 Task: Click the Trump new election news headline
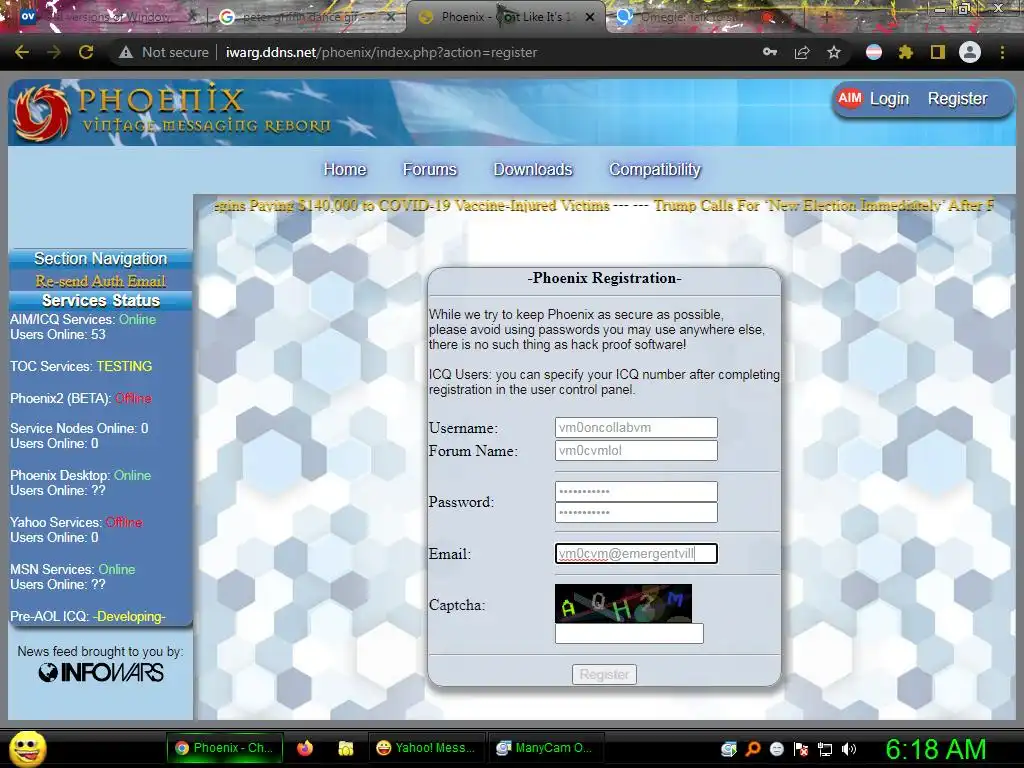[x=824, y=206]
